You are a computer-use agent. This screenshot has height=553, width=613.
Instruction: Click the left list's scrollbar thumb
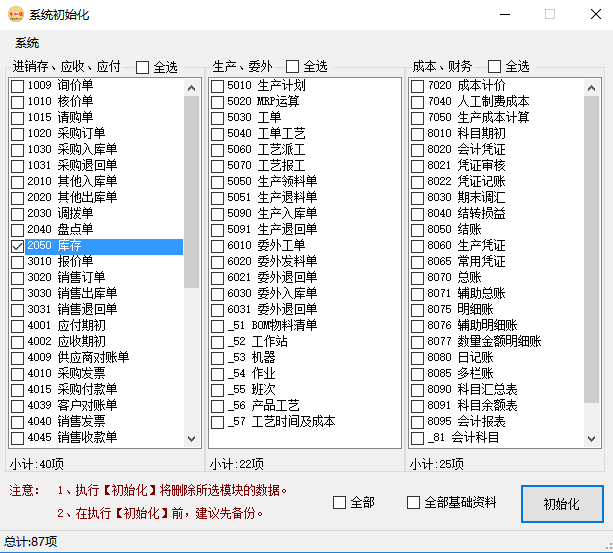[x=191, y=192]
